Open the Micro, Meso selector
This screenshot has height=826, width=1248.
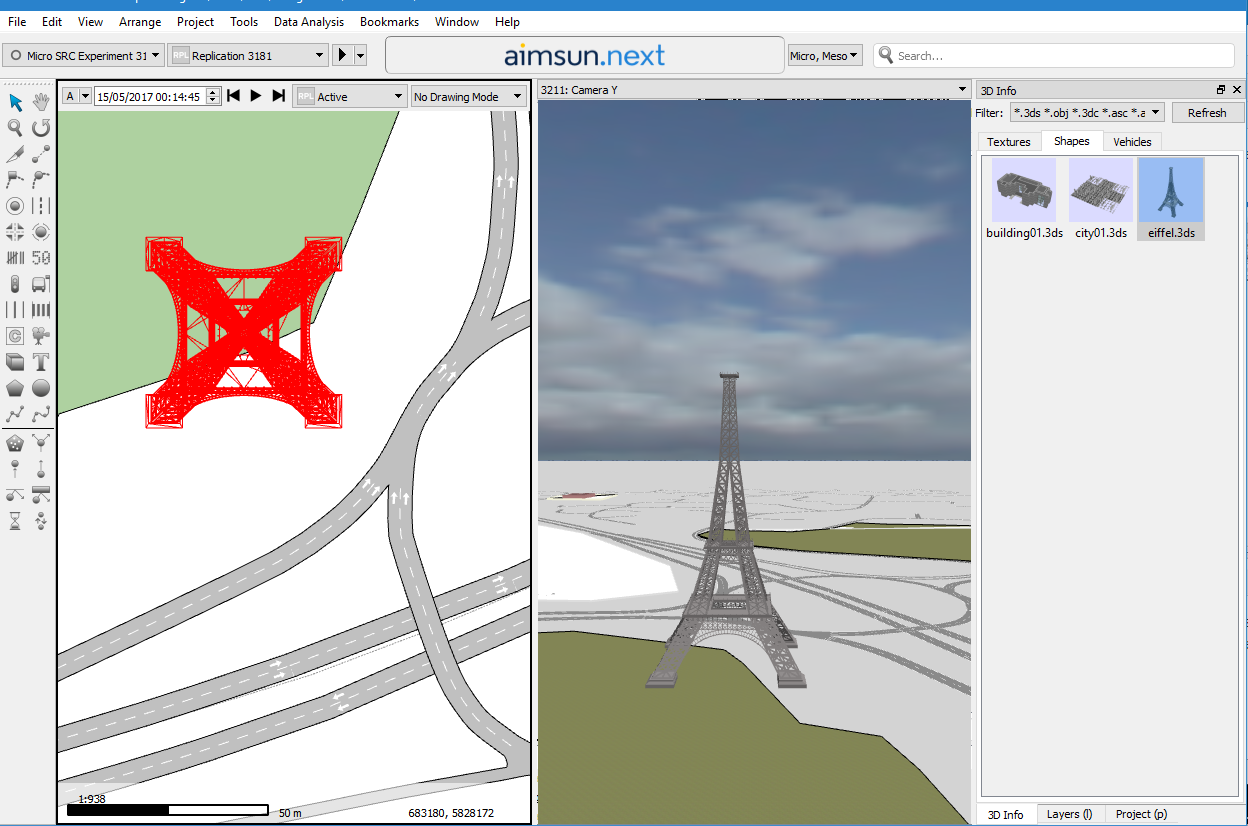click(824, 55)
